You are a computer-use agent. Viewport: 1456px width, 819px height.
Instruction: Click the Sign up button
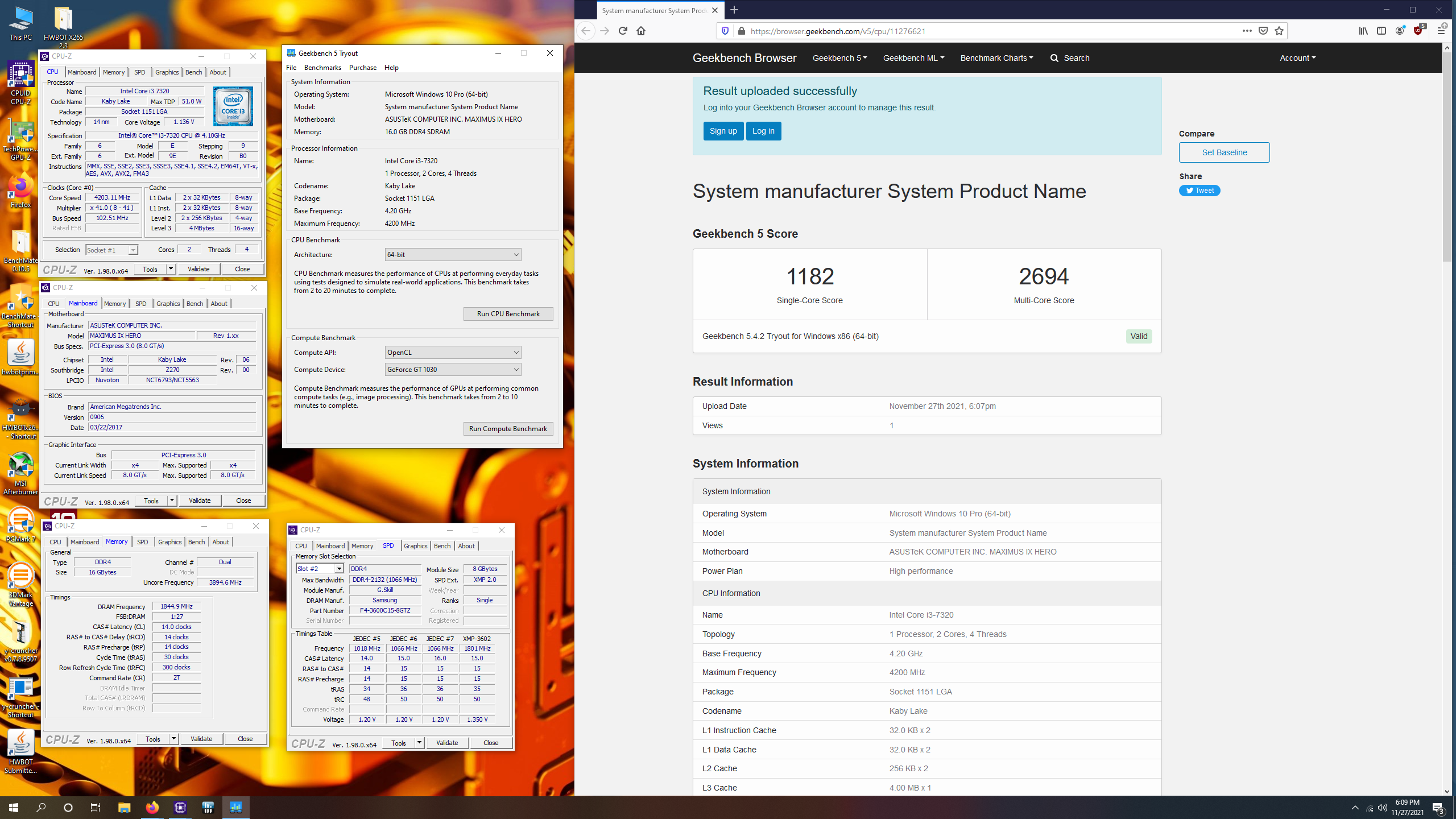coord(723,131)
